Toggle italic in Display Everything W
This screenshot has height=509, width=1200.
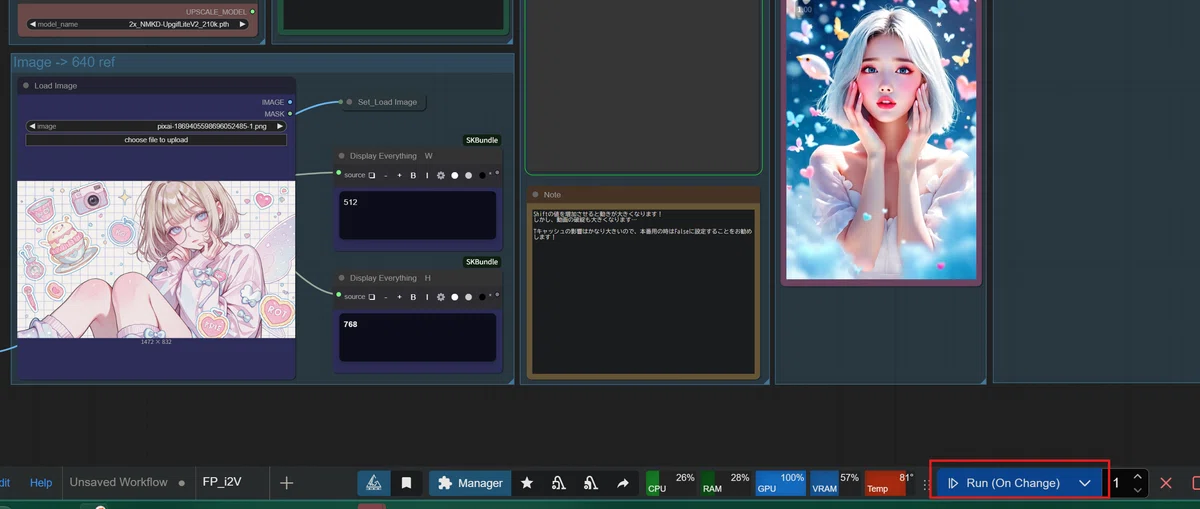(426, 175)
